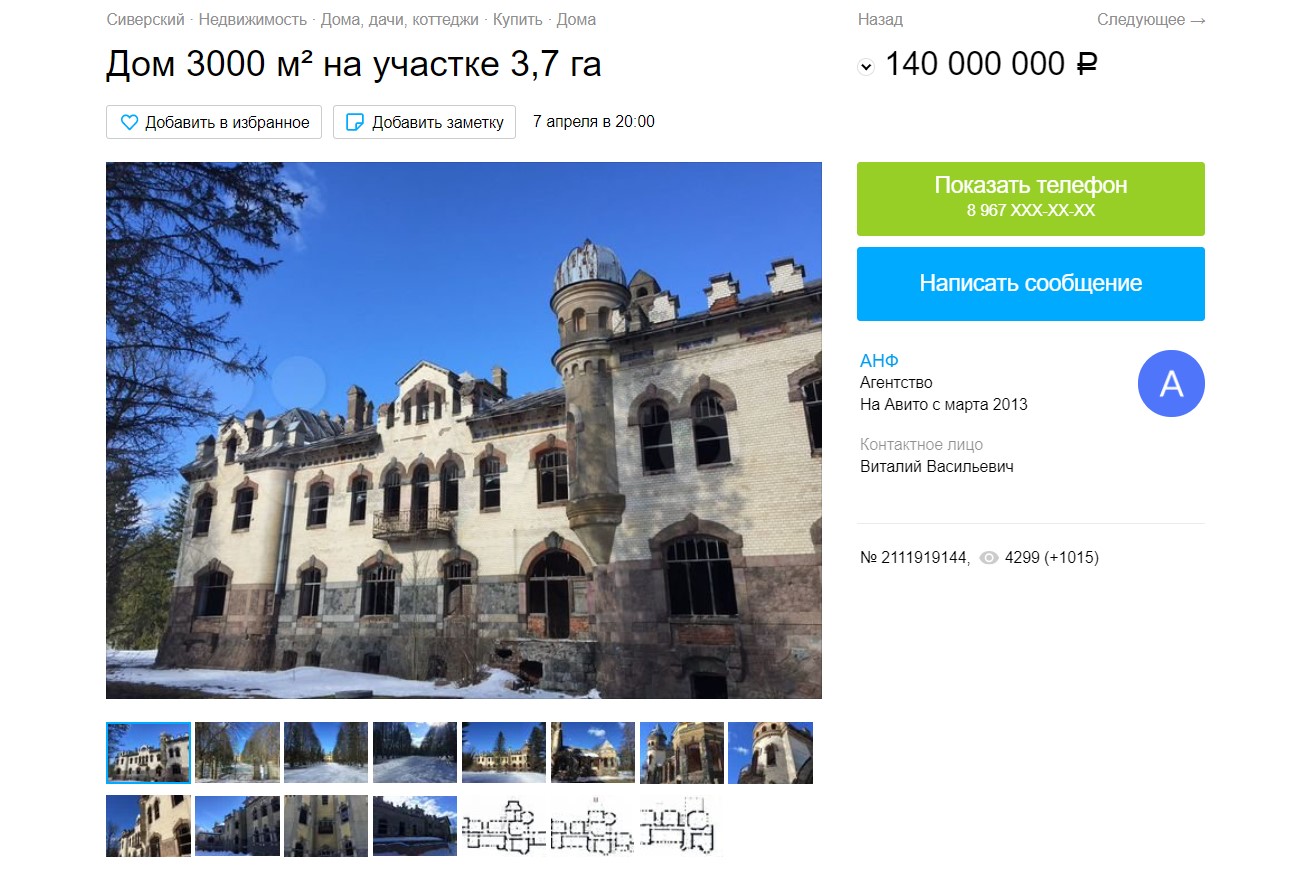Image resolution: width=1300 pixels, height=877 pixels.
Task: Expand the price dropdown arrow
Action: pyautogui.click(x=866, y=67)
